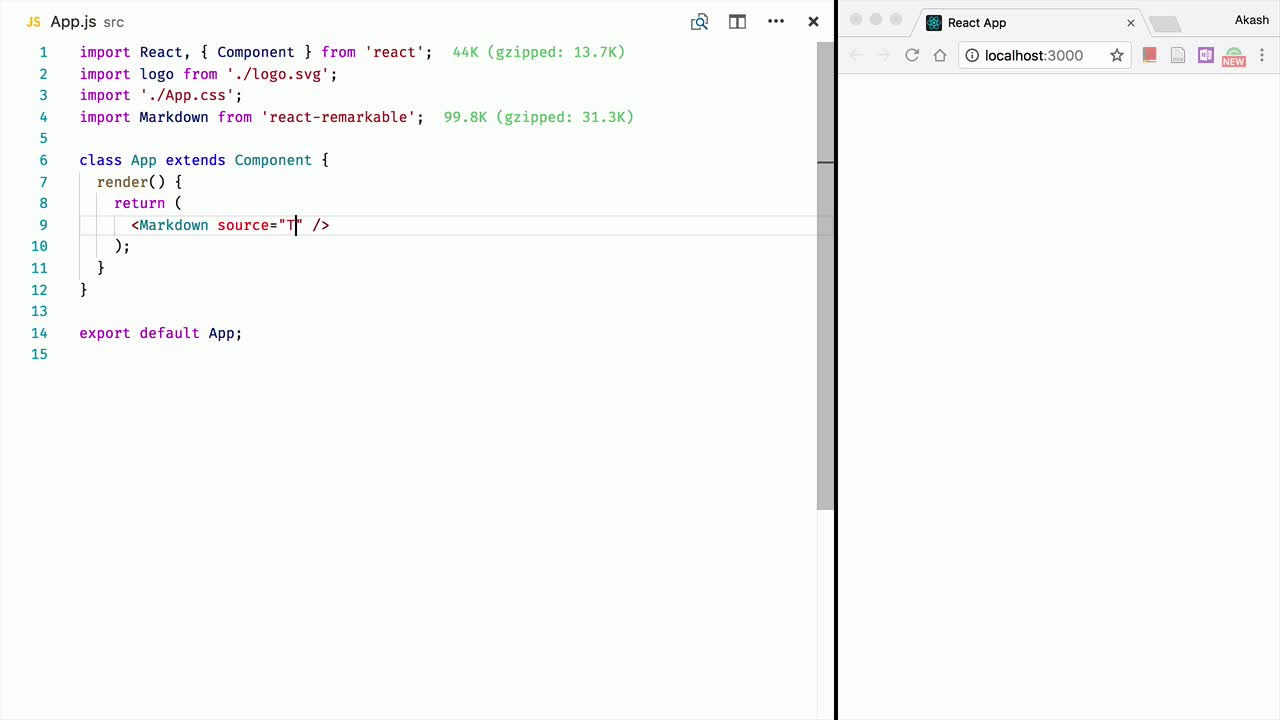Go to the browser home page

(x=940, y=55)
